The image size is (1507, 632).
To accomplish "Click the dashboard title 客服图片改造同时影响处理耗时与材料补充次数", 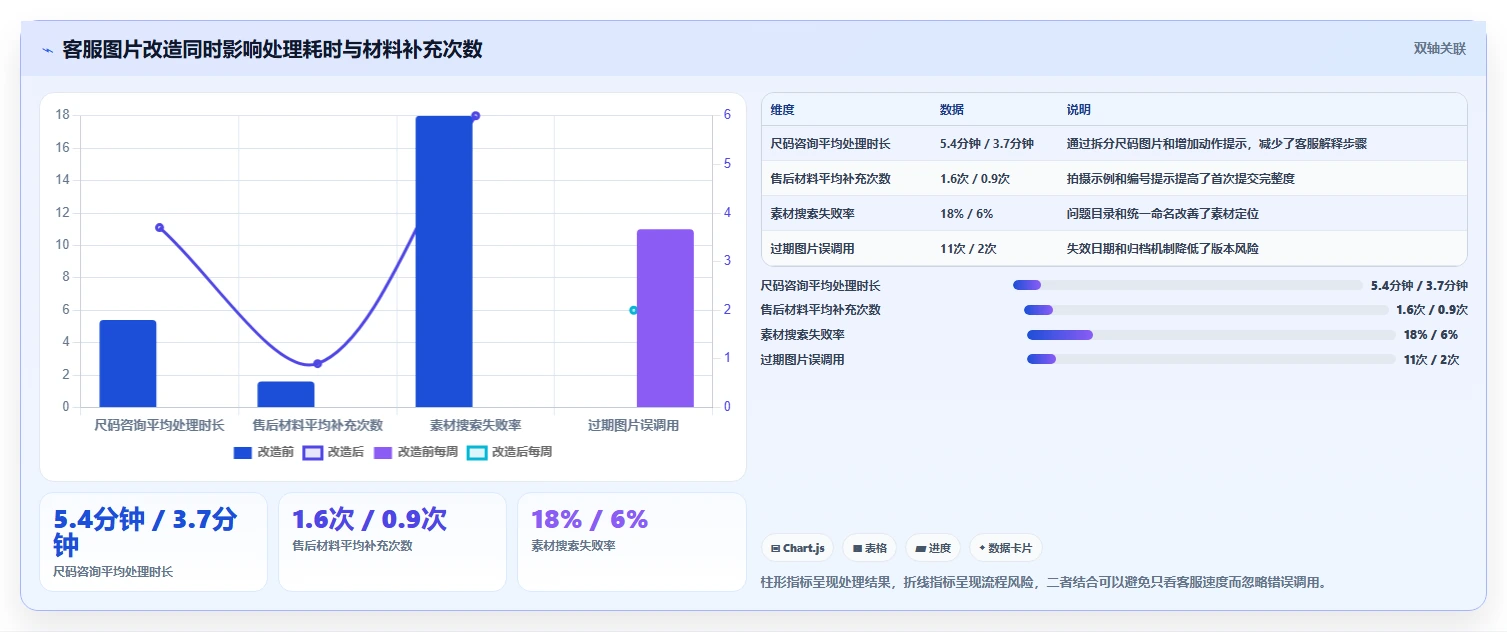I will (272, 49).
